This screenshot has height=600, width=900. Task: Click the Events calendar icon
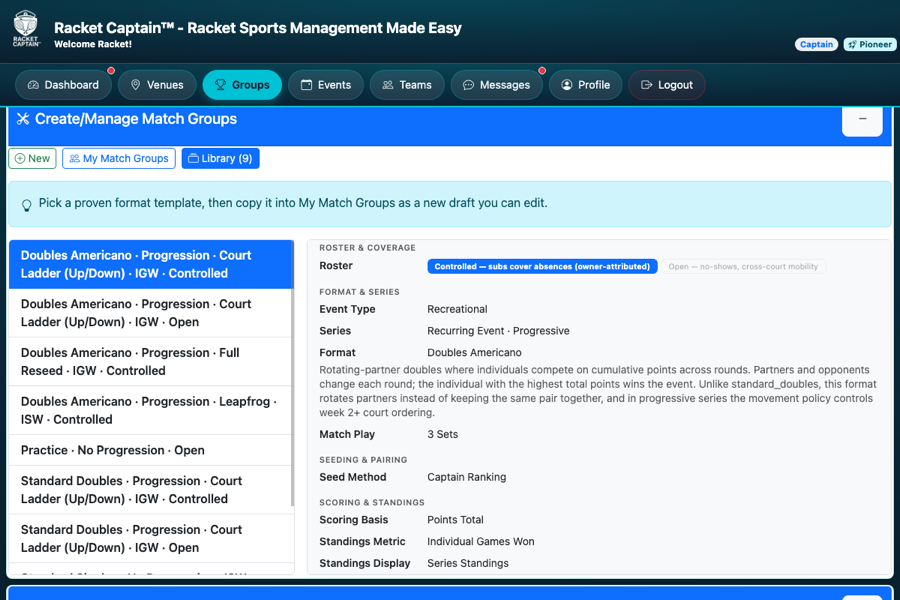pyautogui.click(x=307, y=85)
